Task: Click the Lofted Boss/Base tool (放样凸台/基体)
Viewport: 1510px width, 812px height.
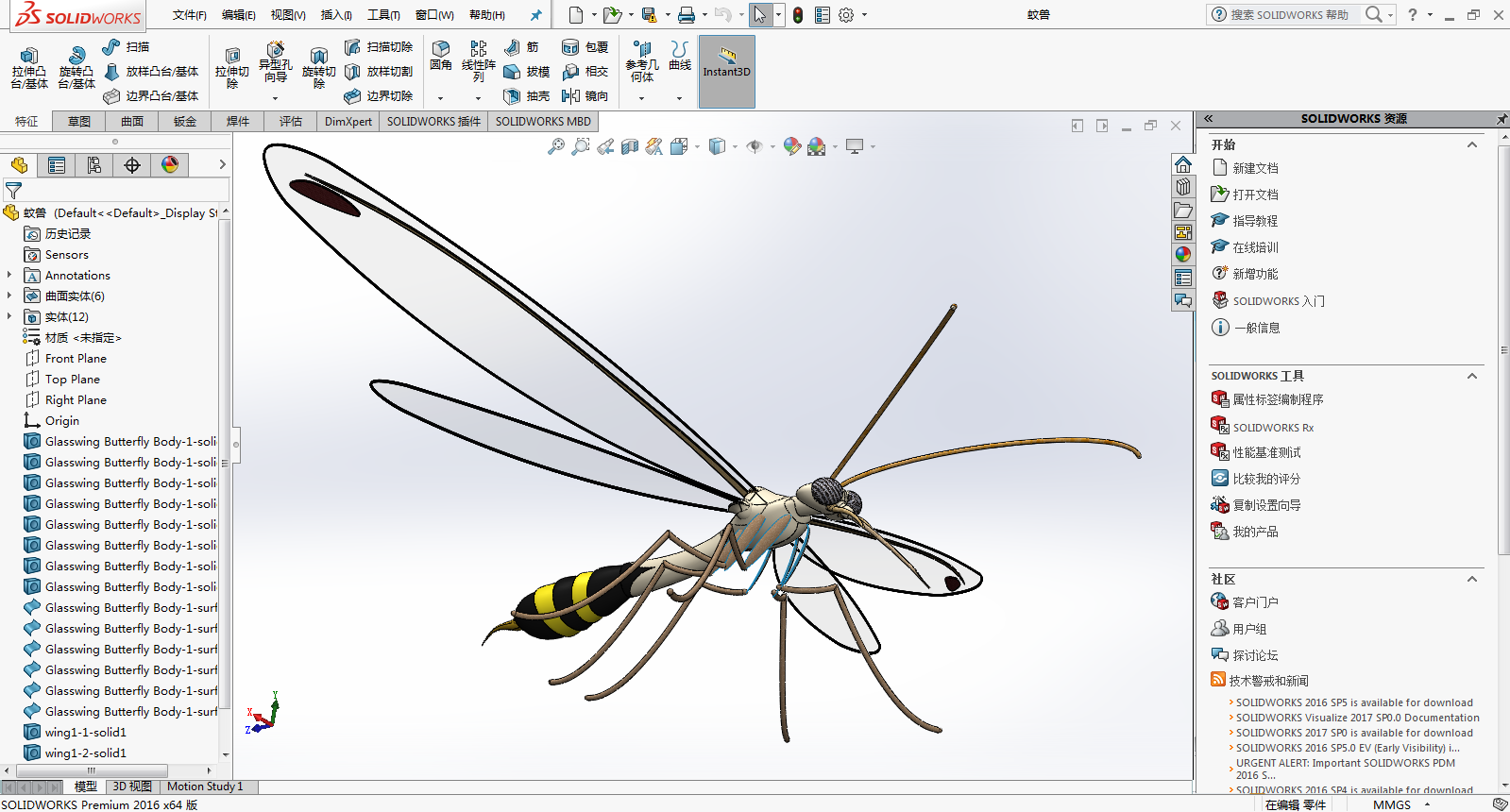Action: pyautogui.click(x=150, y=71)
